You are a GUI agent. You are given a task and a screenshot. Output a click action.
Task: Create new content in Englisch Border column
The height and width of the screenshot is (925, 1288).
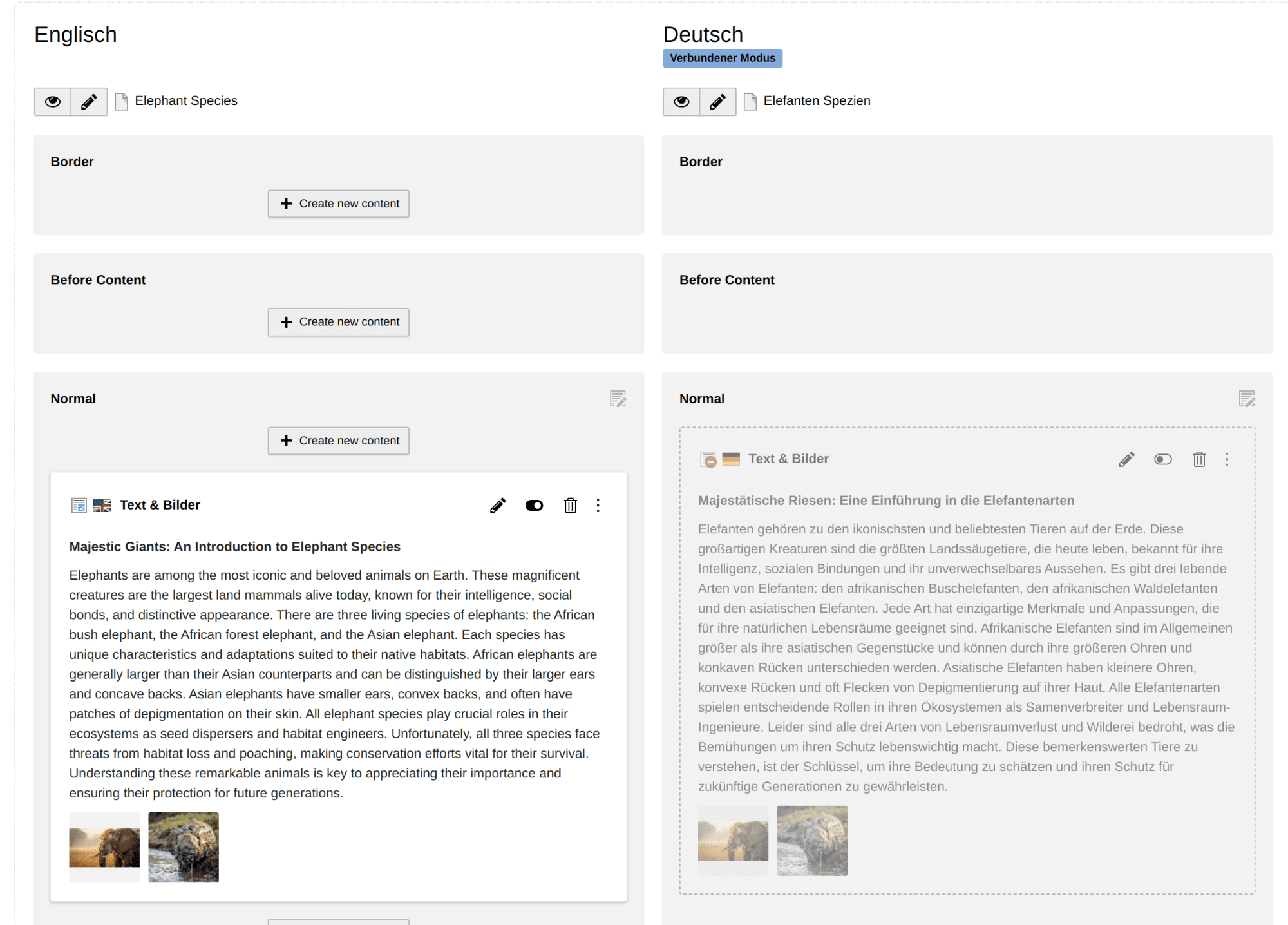pyautogui.click(x=339, y=204)
